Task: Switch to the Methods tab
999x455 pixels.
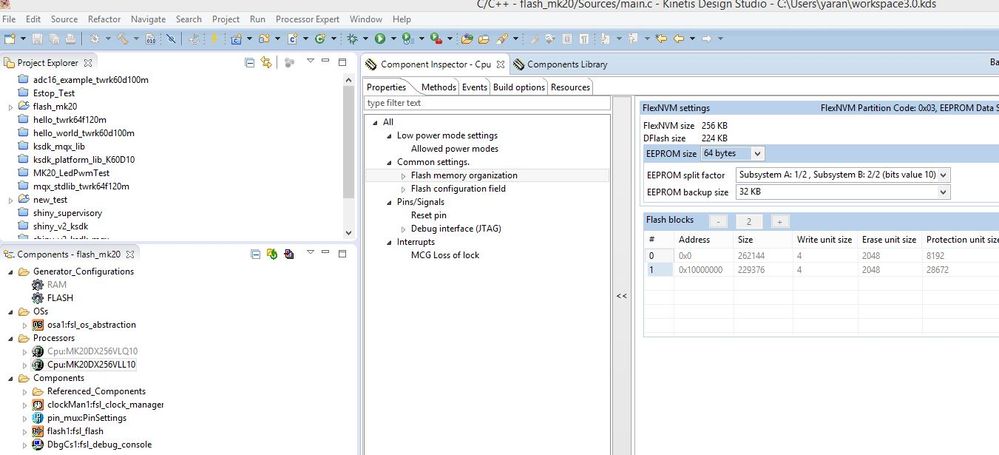Action: pyautogui.click(x=438, y=87)
